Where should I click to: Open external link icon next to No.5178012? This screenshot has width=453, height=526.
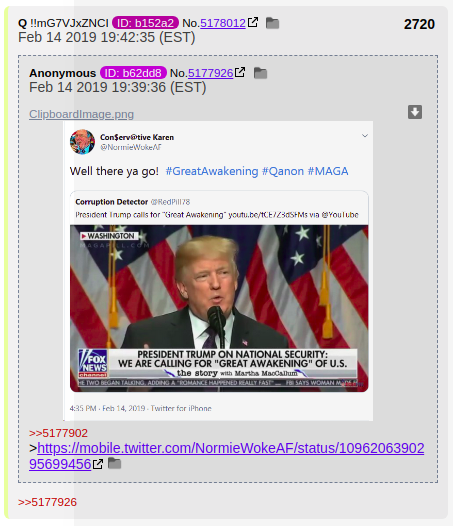(x=253, y=22)
